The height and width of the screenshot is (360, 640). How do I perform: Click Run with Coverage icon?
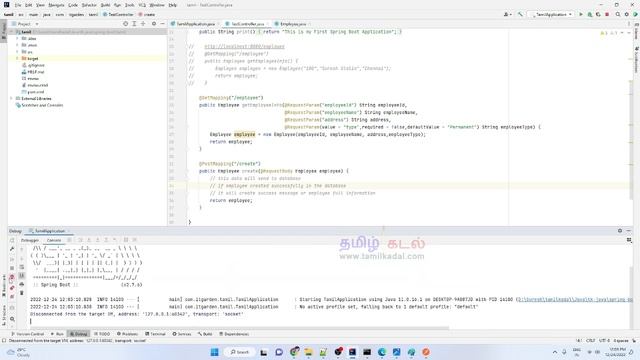coord(598,14)
